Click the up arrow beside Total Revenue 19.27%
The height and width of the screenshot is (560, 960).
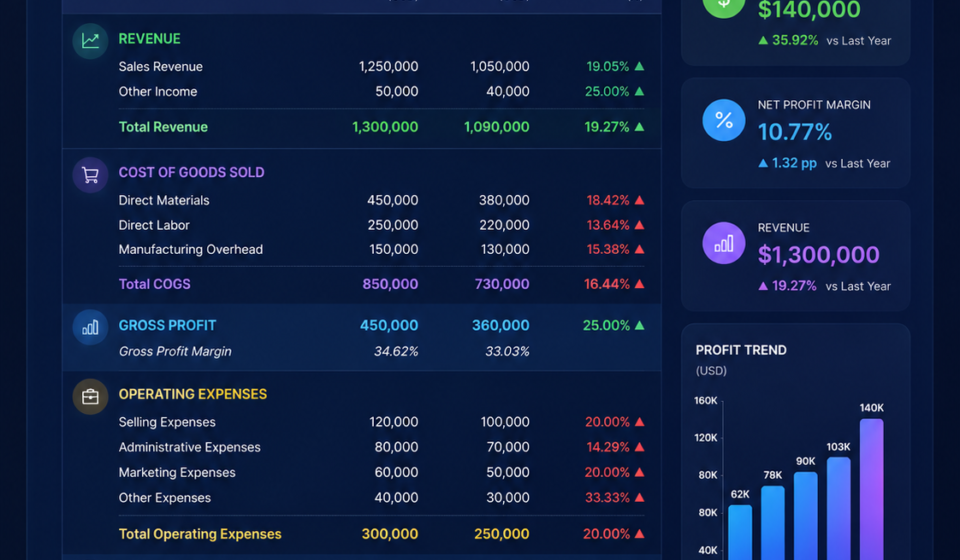[639, 127]
